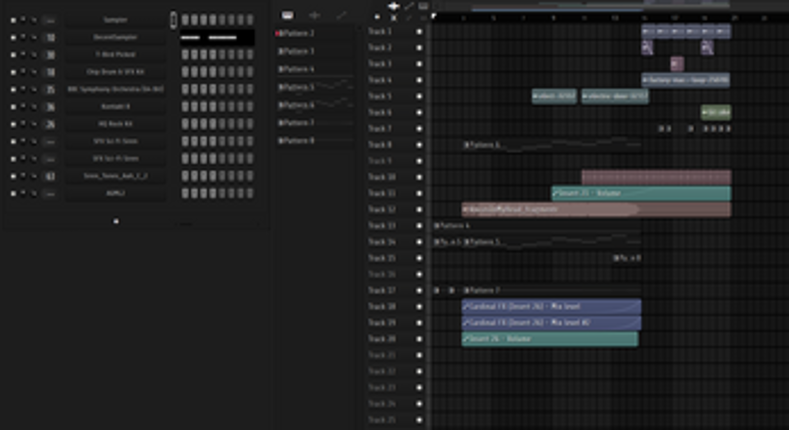The width and height of the screenshot is (789, 430).
Task: Click the playlist overview minimap at top
Action: (609, 6)
